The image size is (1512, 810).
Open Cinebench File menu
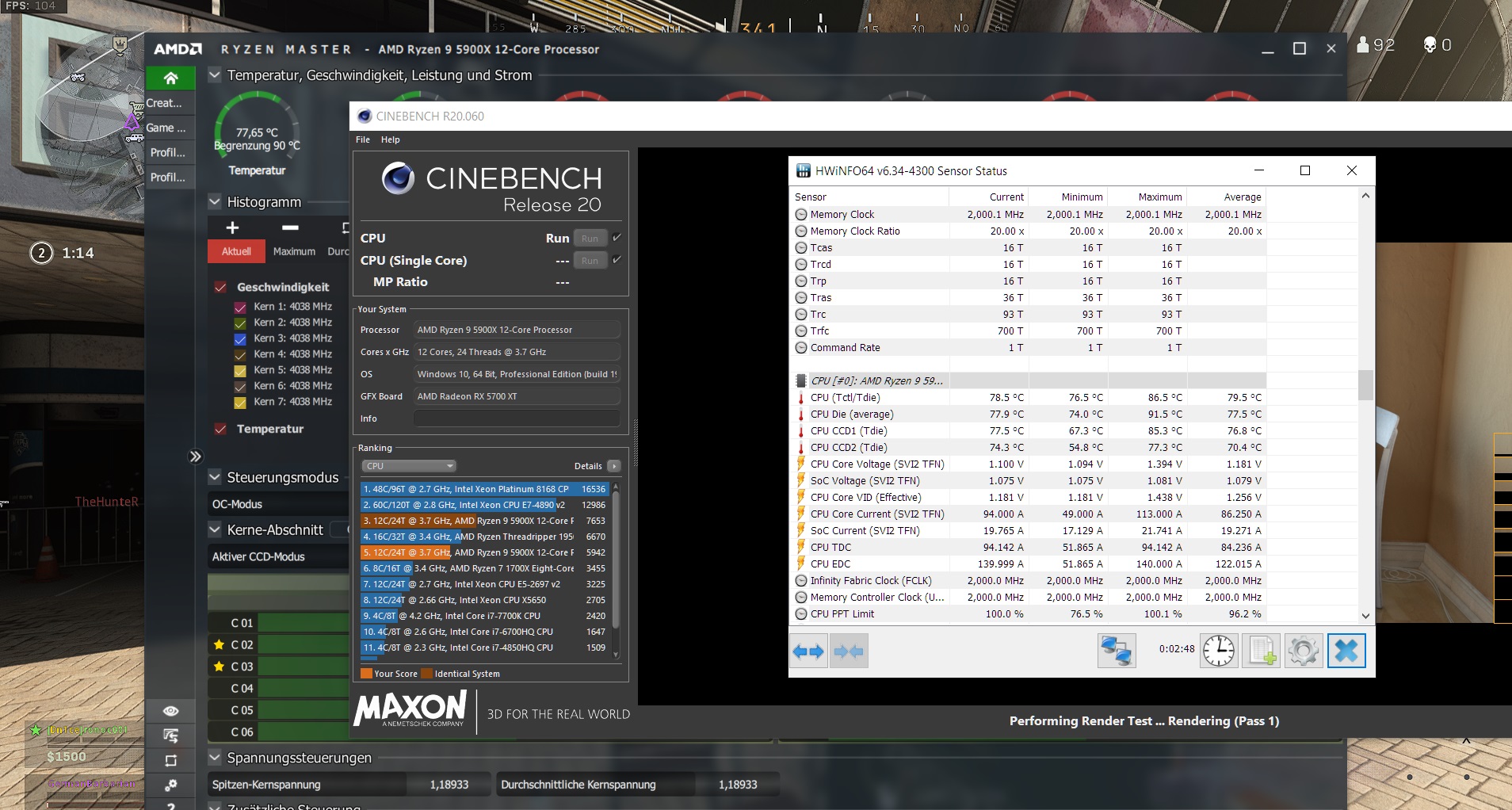tap(363, 139)
